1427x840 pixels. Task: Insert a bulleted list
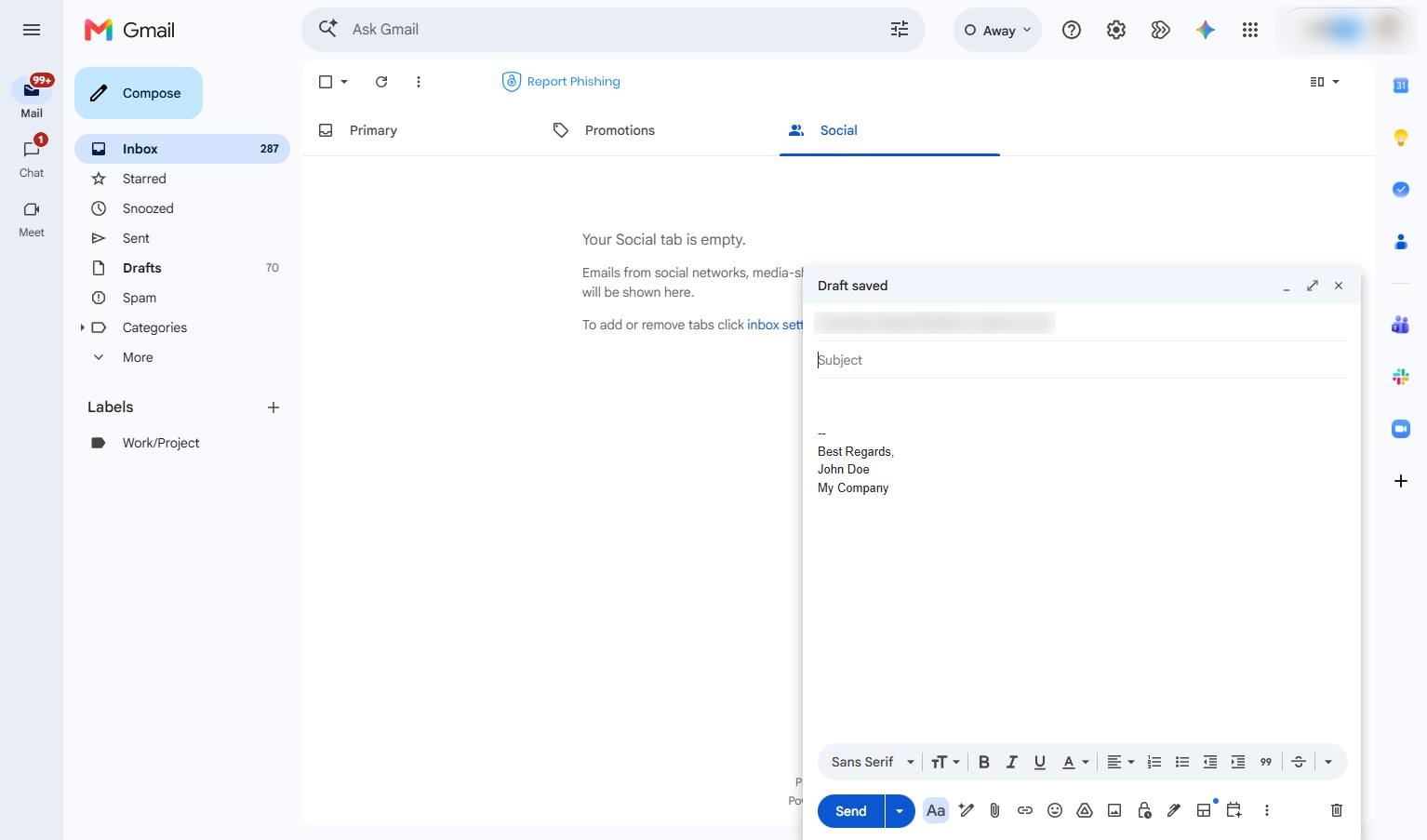[1182, 762]
